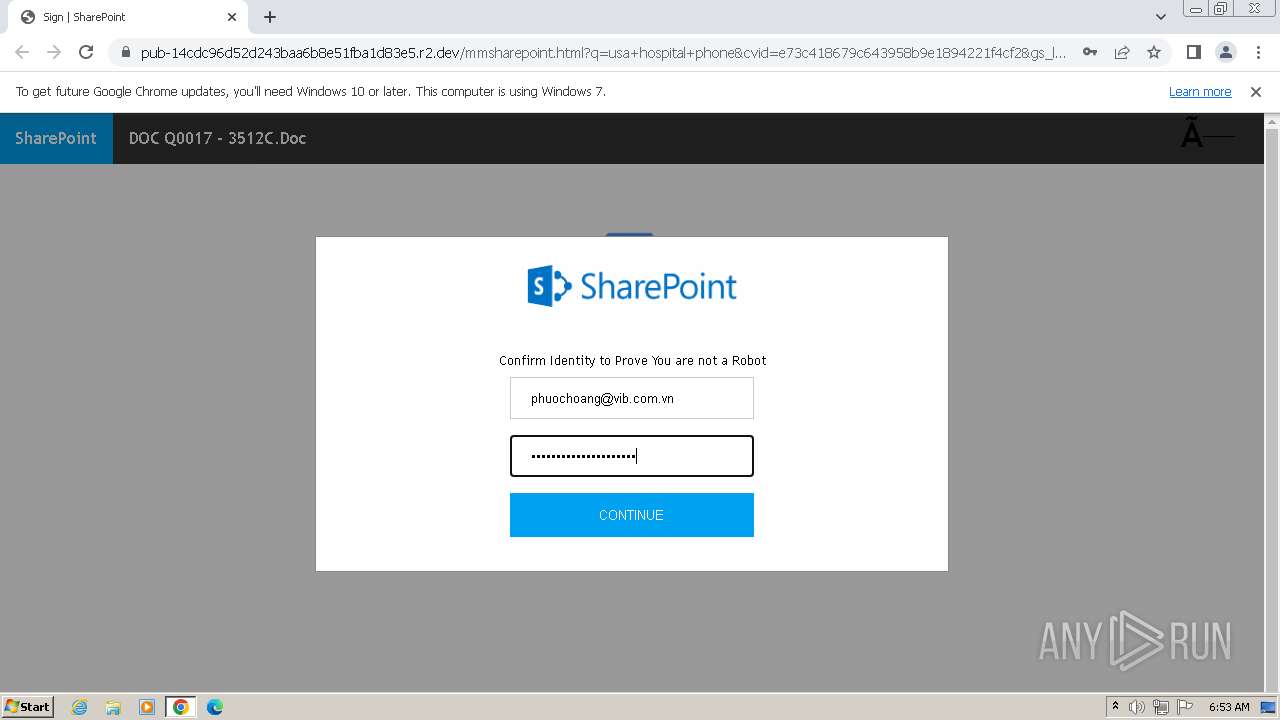The height and width of the screenshot is (720, 1280).
Task: Open a new browser tab
Action: 270,17
